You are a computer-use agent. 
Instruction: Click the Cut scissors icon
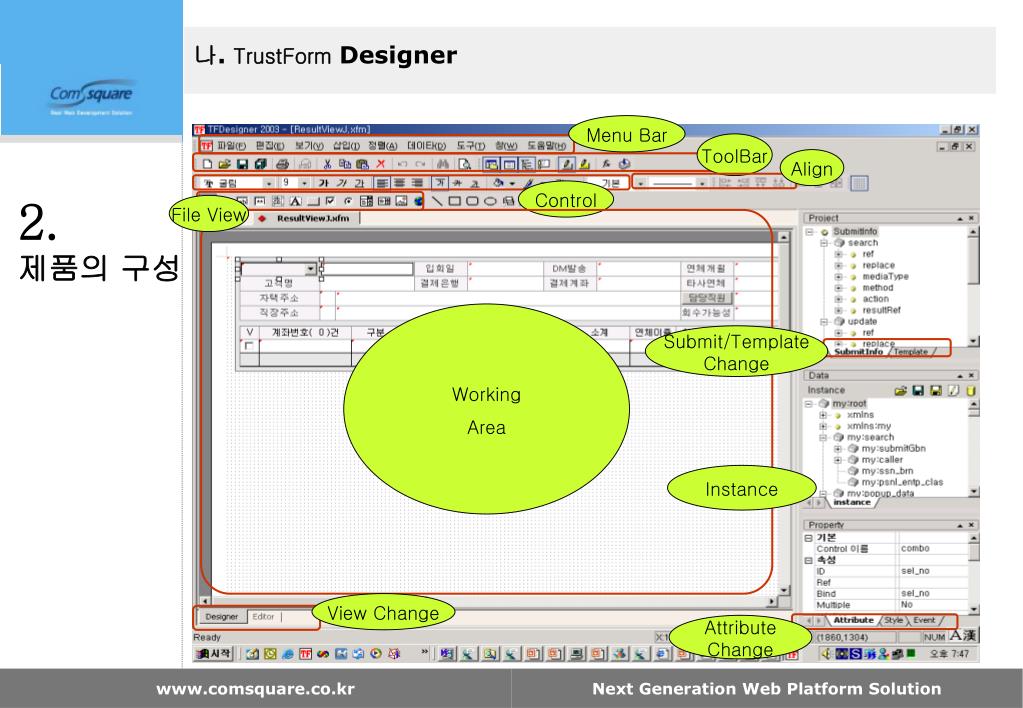328,164
